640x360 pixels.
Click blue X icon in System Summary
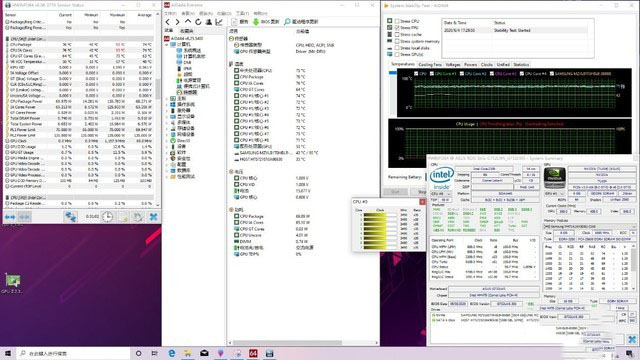pyautogui.click(x=632, y=339)
